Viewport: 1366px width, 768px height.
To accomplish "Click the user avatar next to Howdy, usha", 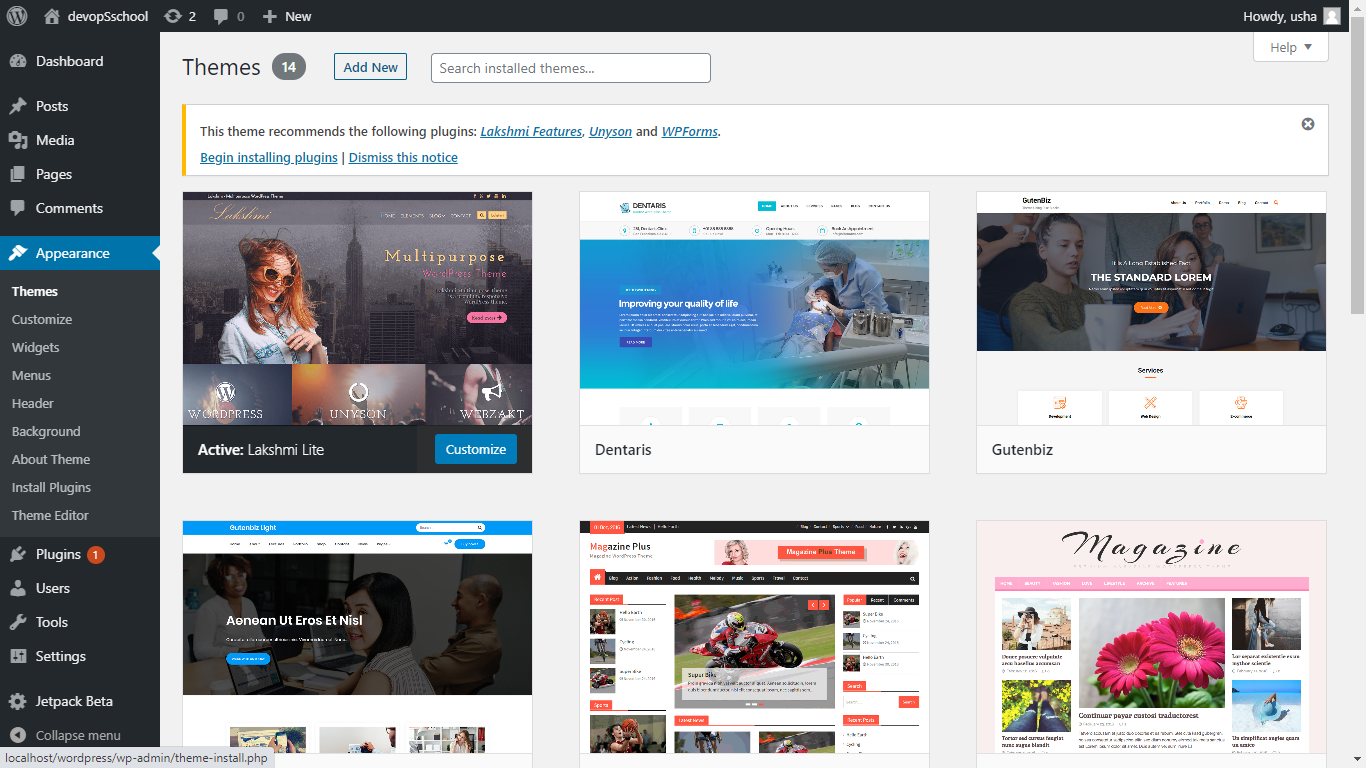I will point(1331,16).
